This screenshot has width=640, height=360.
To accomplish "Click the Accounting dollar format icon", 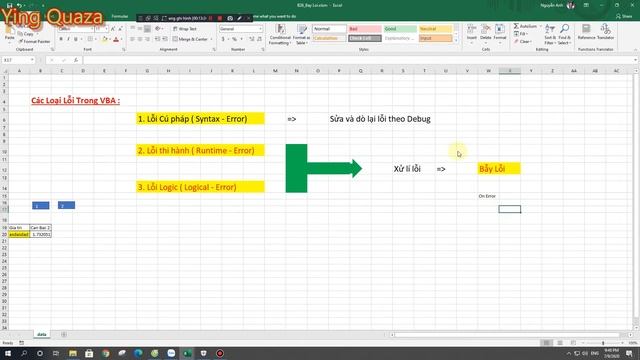I will point(223,39).
